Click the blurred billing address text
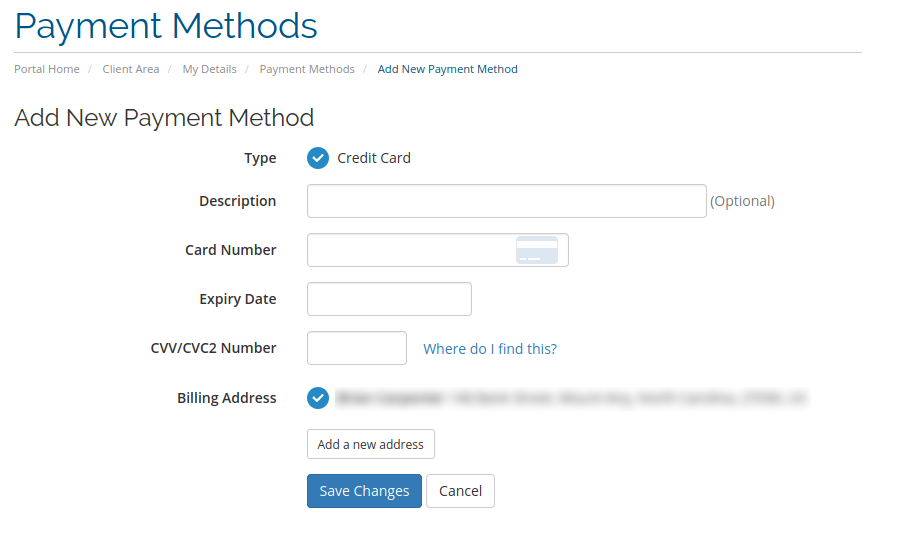The image size is (899, 540). tap(572, 398)
